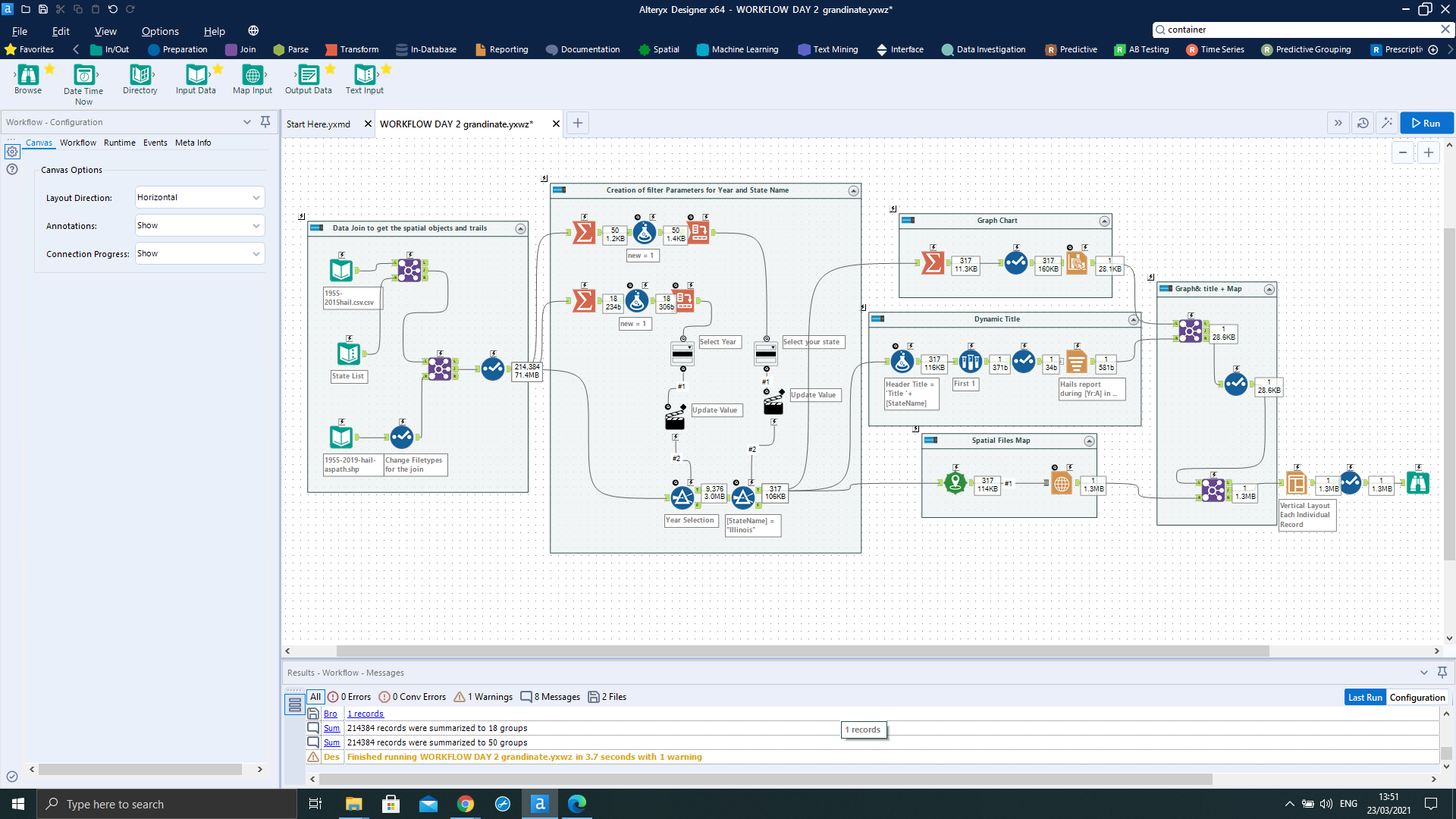Run the workflow
The height and width of the screenshot is (819, 1456).
click(x=1426, y=123)
